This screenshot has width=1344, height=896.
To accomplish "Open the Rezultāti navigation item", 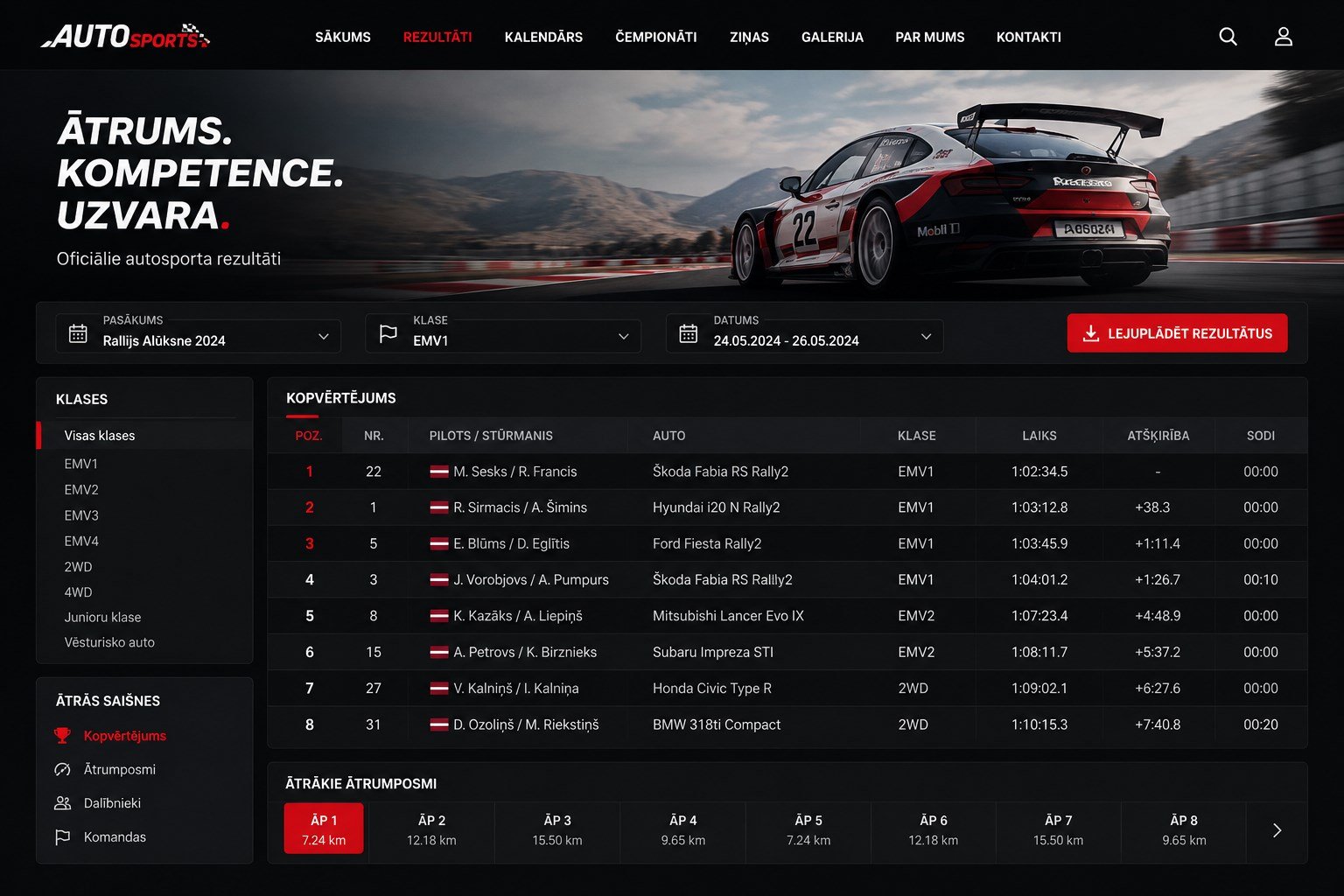I will (x=437, y=37).
